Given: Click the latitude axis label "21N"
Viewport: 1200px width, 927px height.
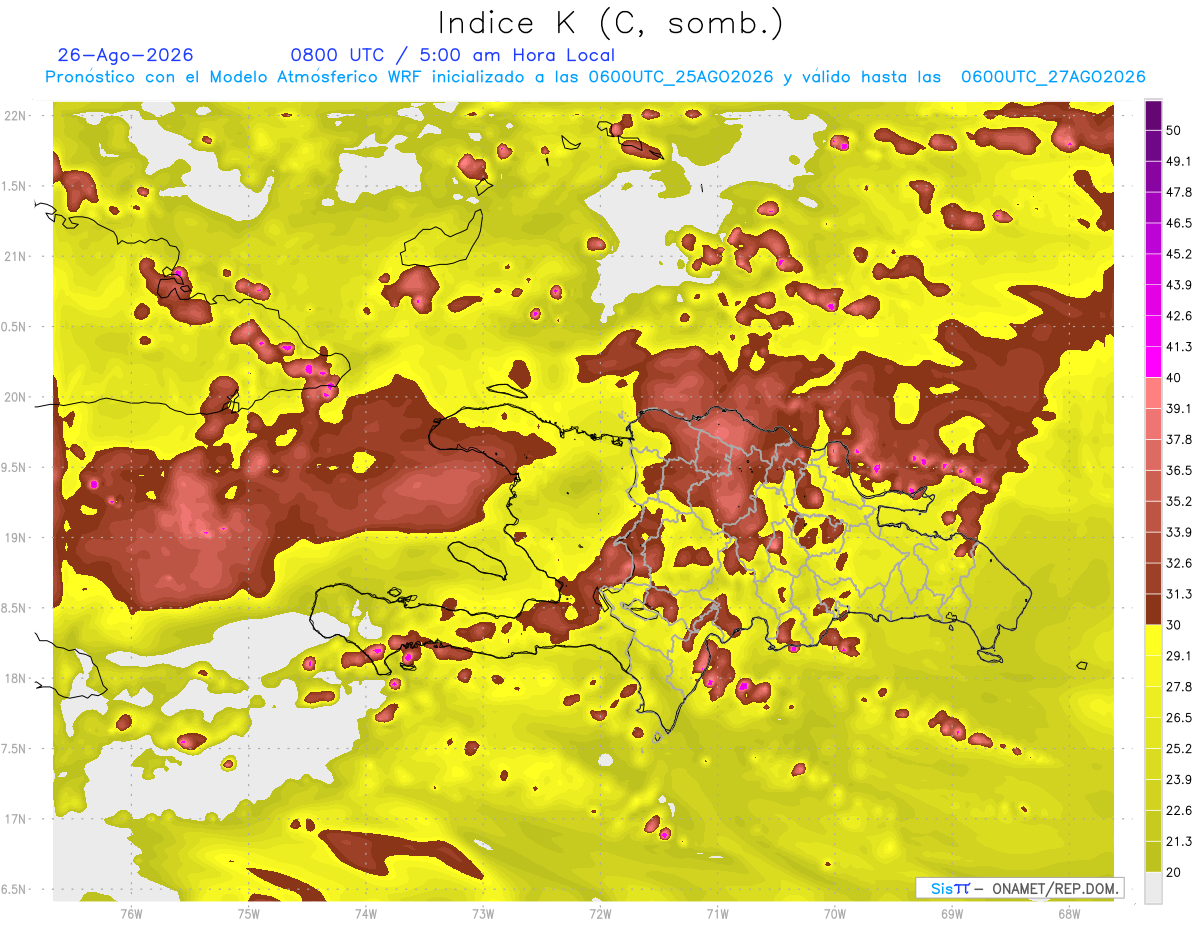Looking at the screenshot, I should [17, 256].
